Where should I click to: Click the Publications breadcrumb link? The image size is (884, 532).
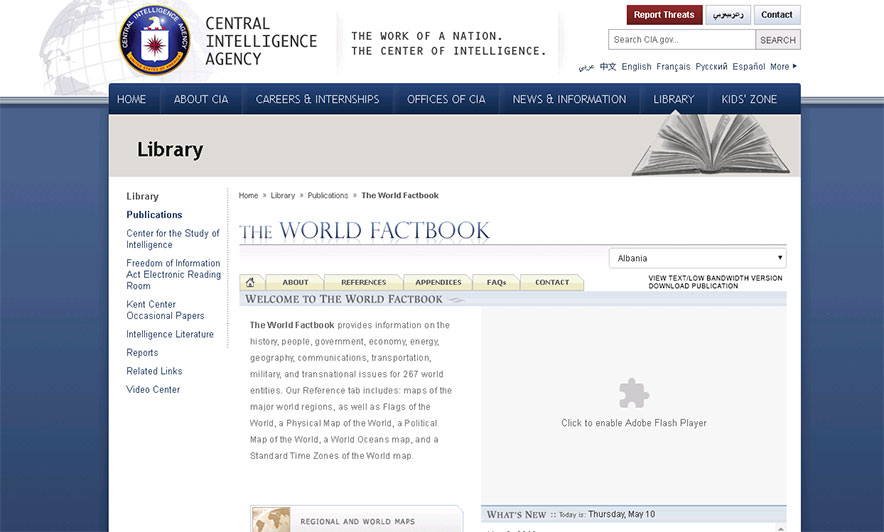click(328, 196)
